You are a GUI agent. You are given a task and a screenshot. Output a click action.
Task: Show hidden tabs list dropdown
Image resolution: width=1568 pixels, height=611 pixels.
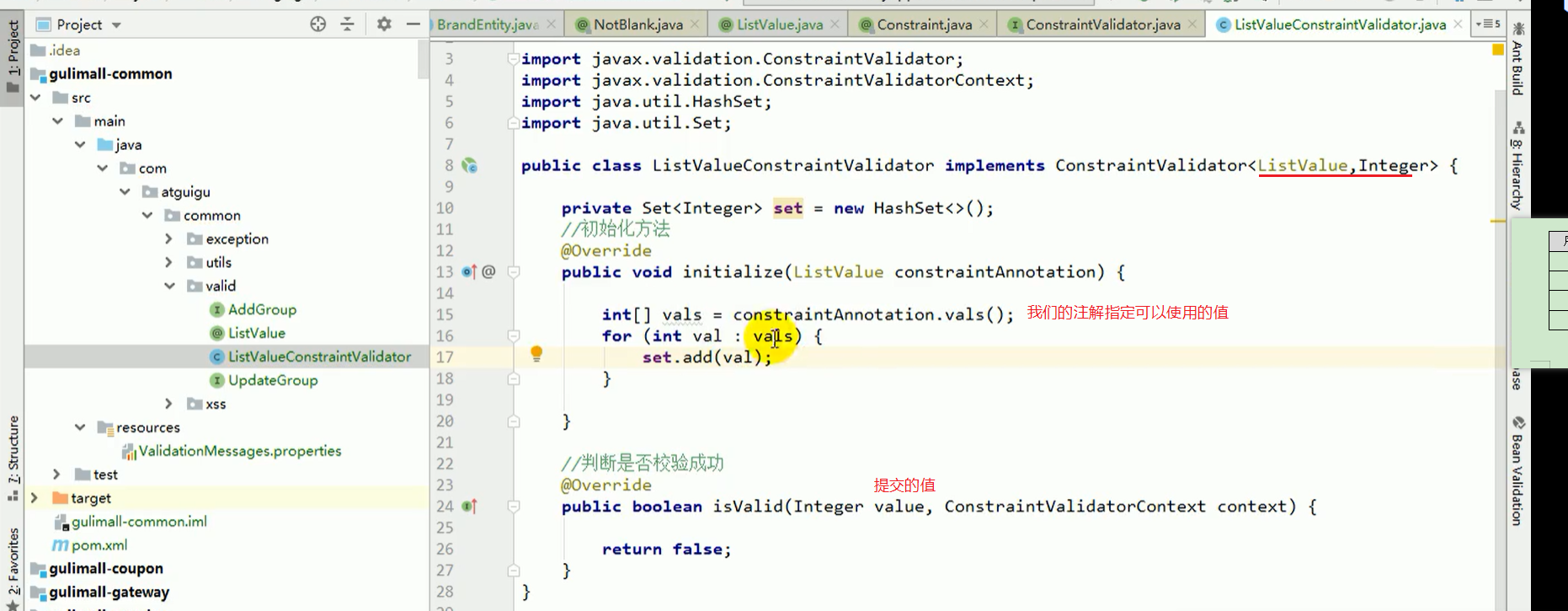[x=1488, y=24]
